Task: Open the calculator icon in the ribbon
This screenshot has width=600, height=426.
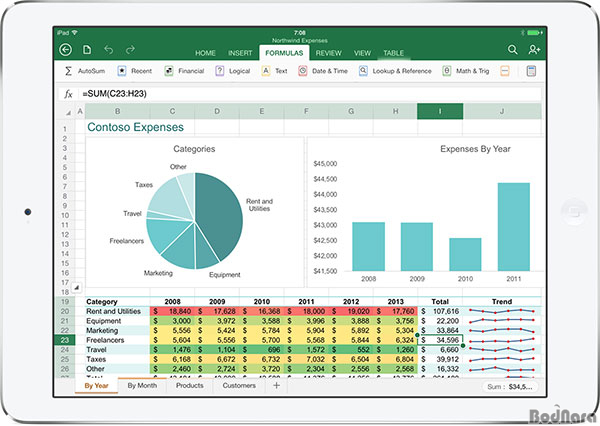Action: 531,72
